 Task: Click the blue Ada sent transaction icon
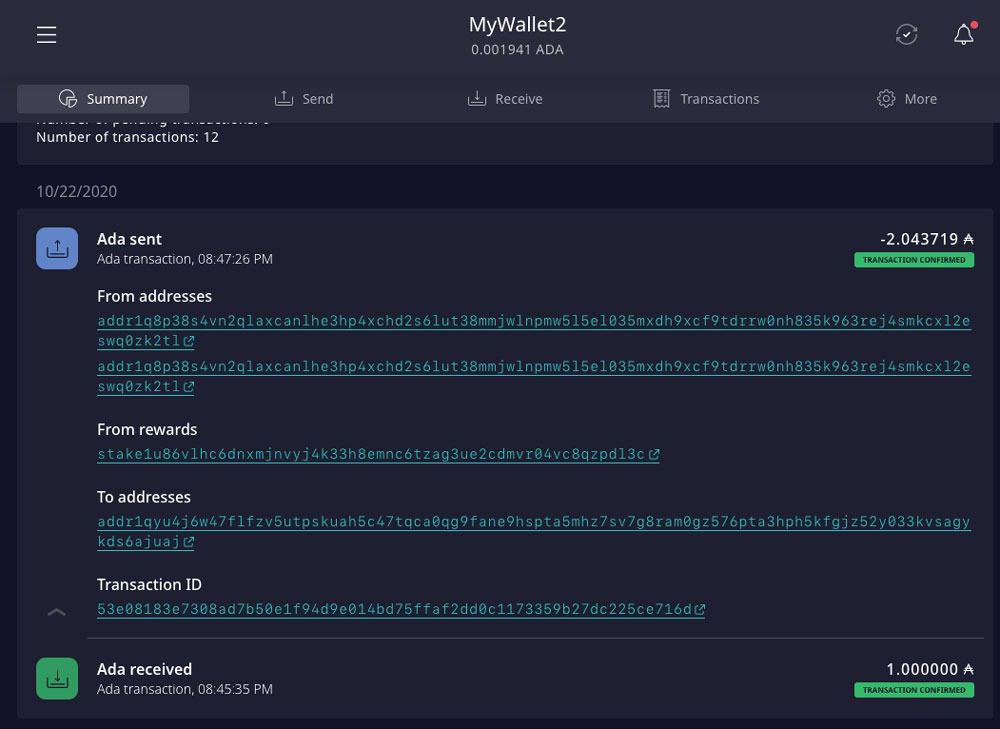tap(57, 247)
